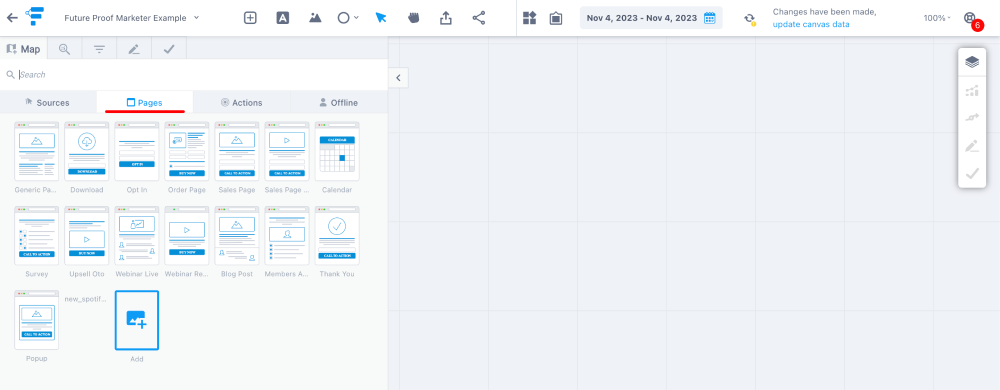Click the update canvas data link

coord(811,24)
